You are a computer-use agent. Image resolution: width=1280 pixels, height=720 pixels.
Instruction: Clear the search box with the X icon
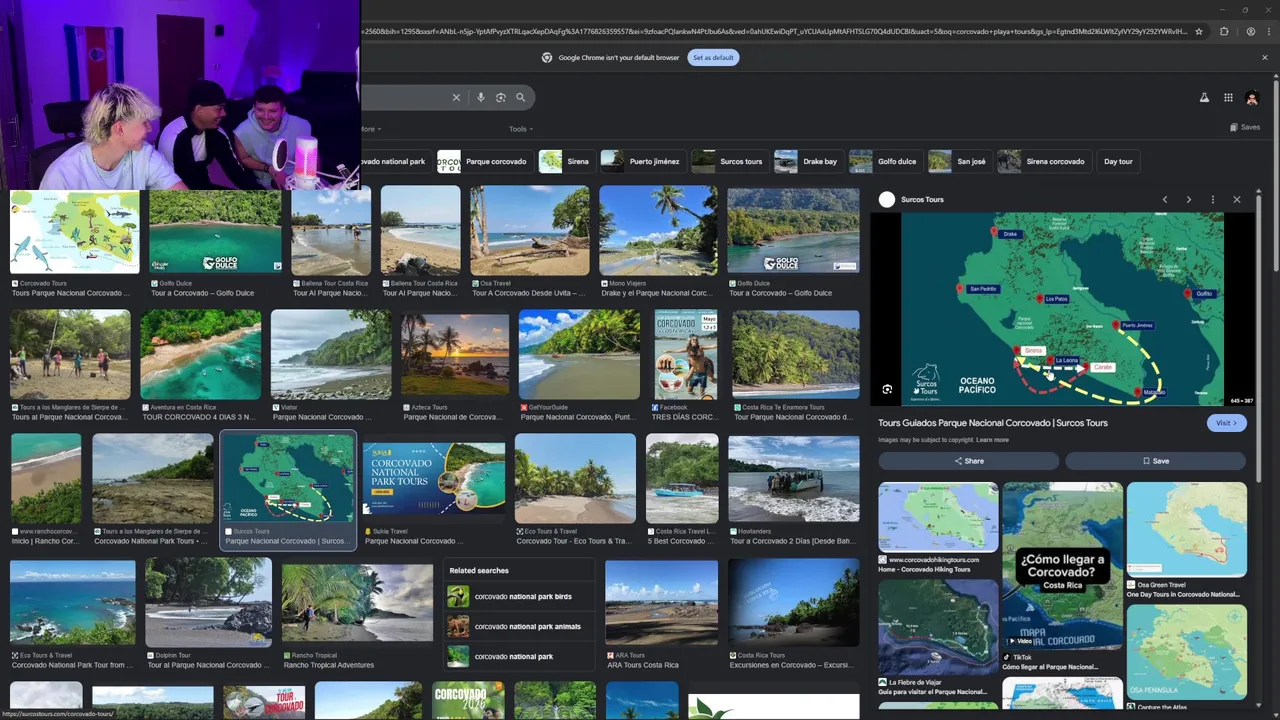[456, 97]
